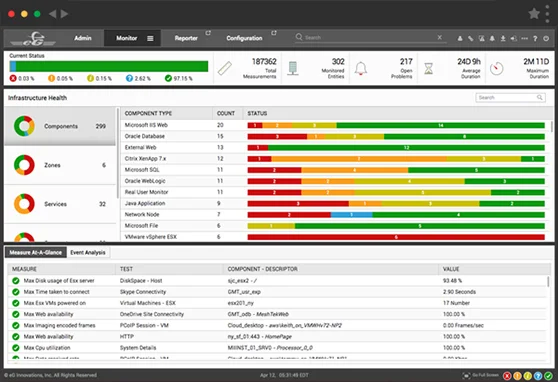Screen dimensions: 558x382
Task: Click the alarm bell icon in toolbar
Action: point(492,38)
